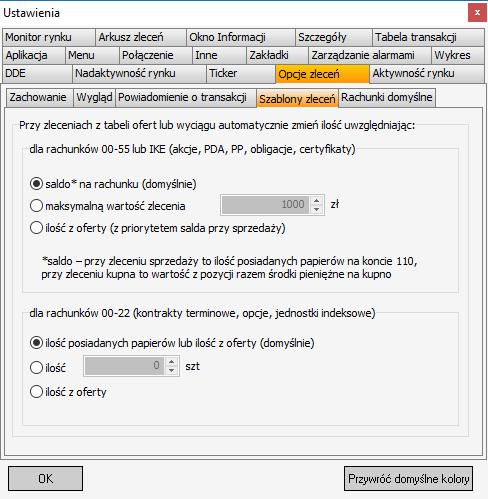
Task: Select the Szczegóły tab
Action: pos(334,37)
